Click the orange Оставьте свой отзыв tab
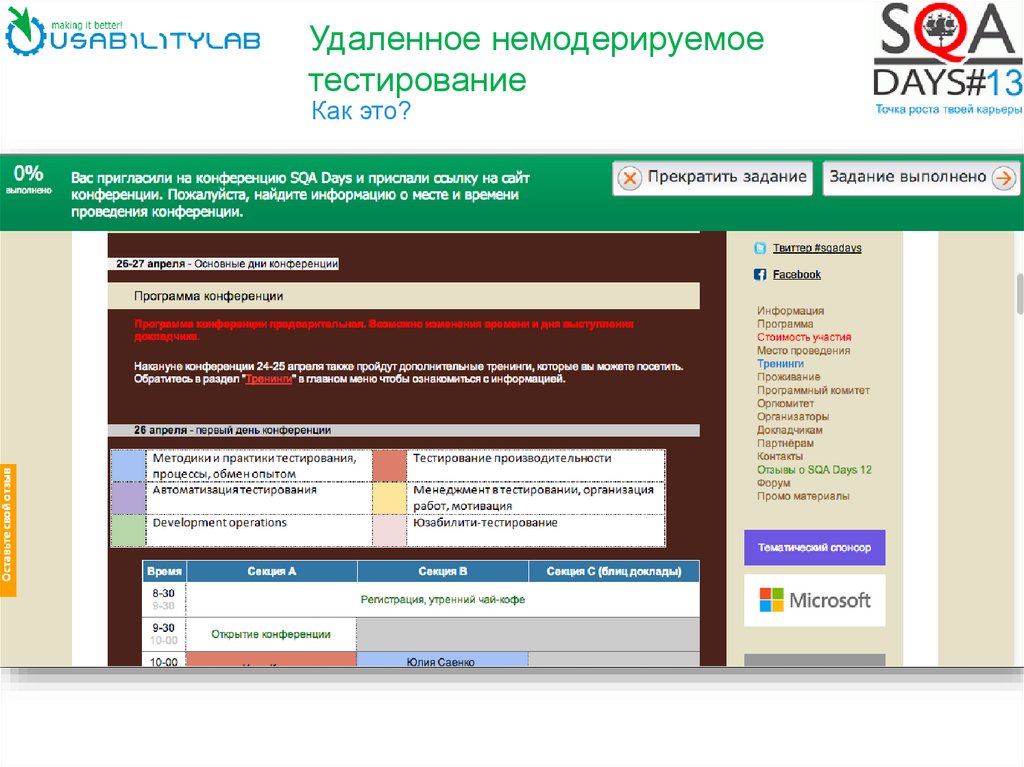The width and height of the screenshot is (1024, 767). click(x=8, y=530)
